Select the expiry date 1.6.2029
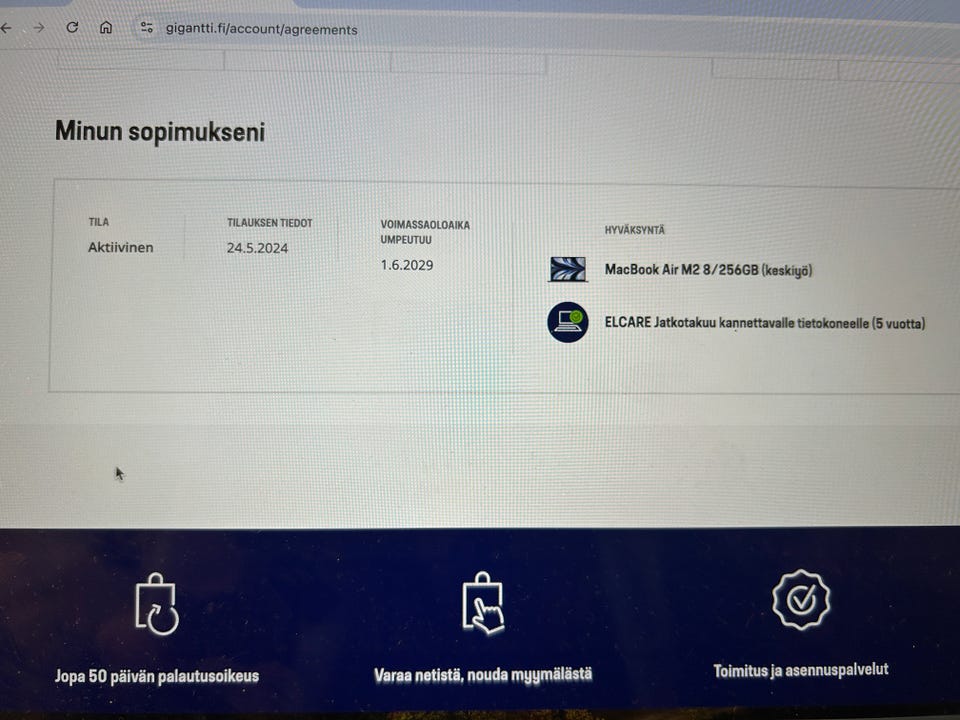 (x=407, y=265)
